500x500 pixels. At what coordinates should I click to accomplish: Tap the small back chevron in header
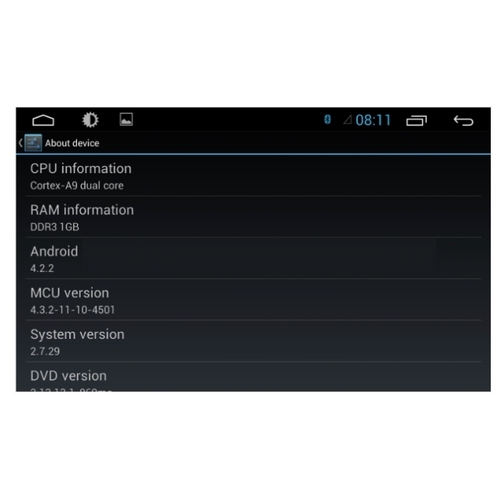[x=21, y=143]
